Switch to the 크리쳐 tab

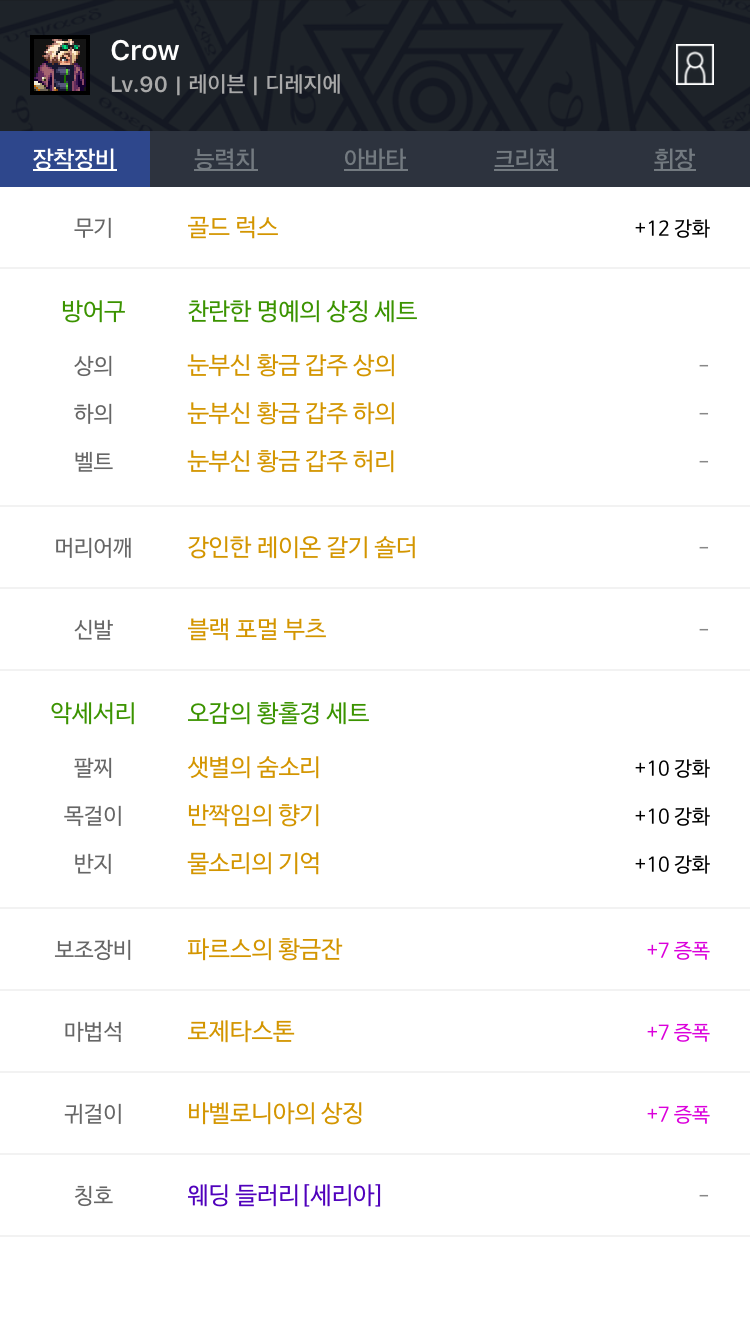(525, 159)
